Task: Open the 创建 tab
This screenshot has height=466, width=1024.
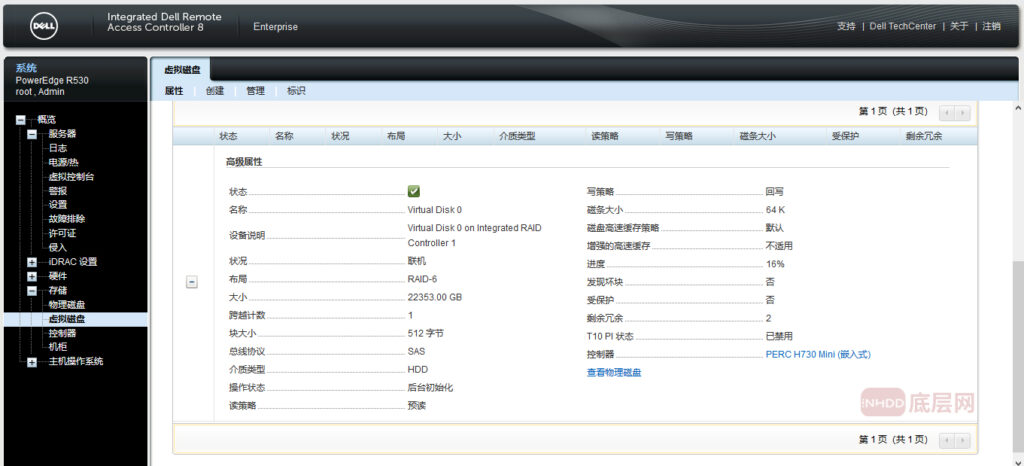Action: pyautogui.click(x=214, y=91)
